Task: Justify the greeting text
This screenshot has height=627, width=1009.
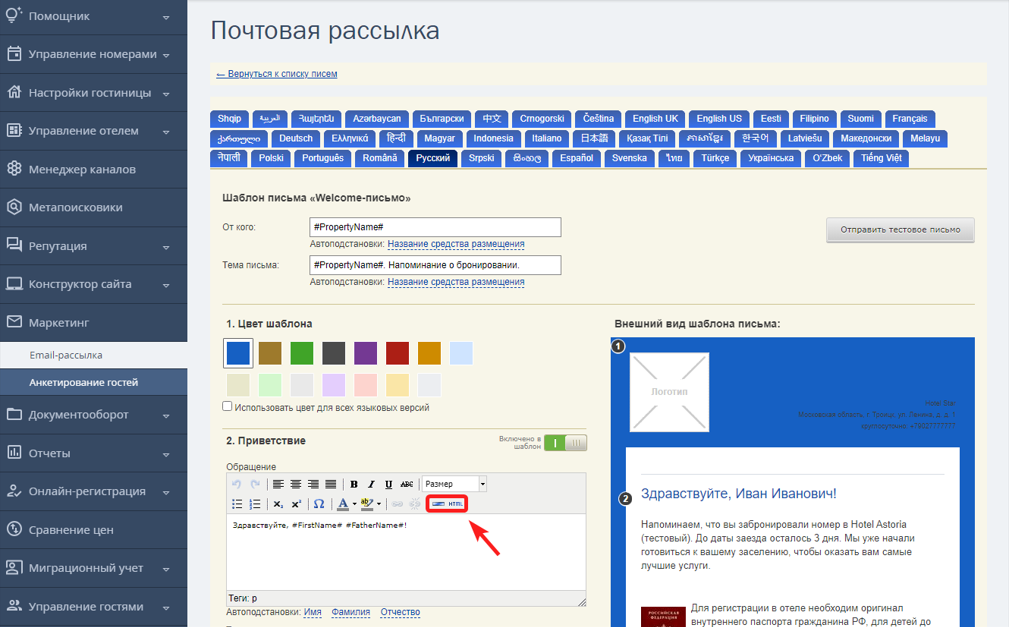Action: click(331, 484)
